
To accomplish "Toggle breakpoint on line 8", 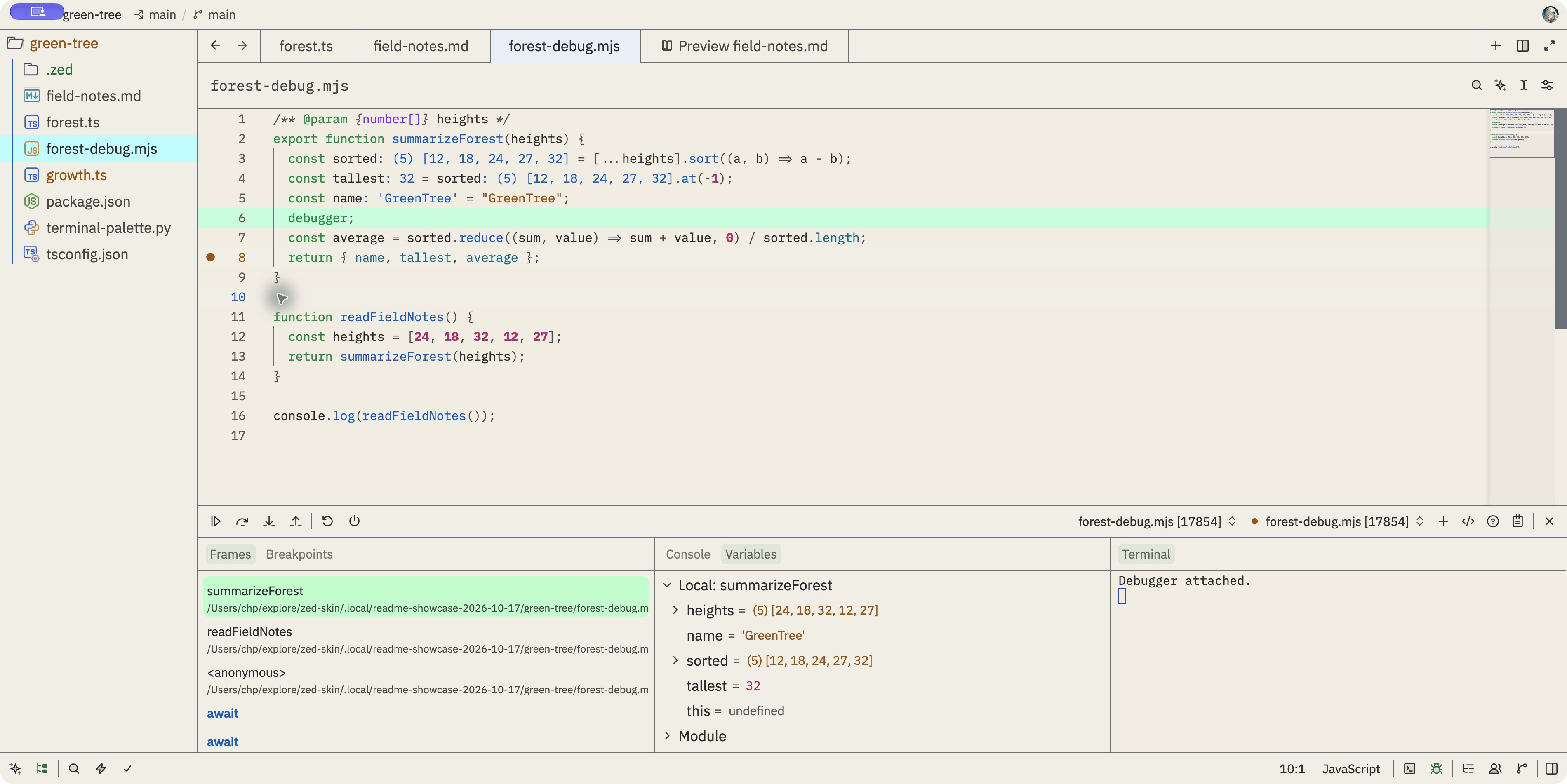I will click(x=210, y=257).
